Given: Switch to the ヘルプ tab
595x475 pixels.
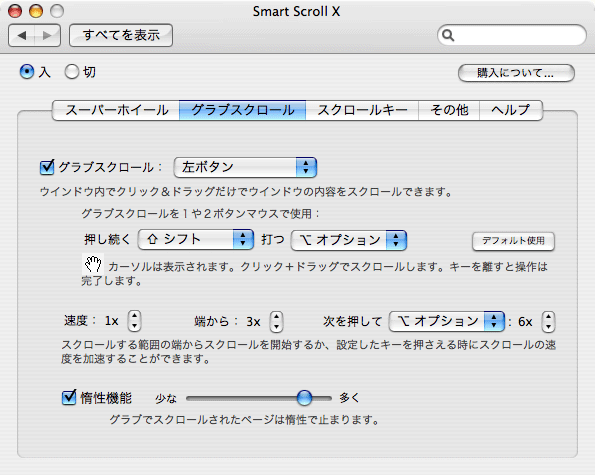Looking at the screenshot, I should 511,110.
